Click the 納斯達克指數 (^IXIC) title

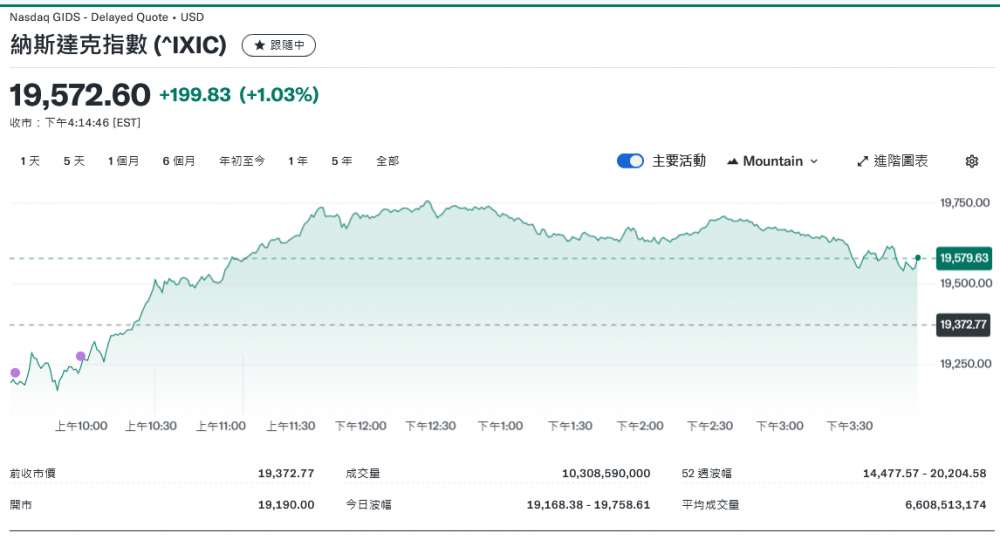pyautogui.click(x=119, y=45)
